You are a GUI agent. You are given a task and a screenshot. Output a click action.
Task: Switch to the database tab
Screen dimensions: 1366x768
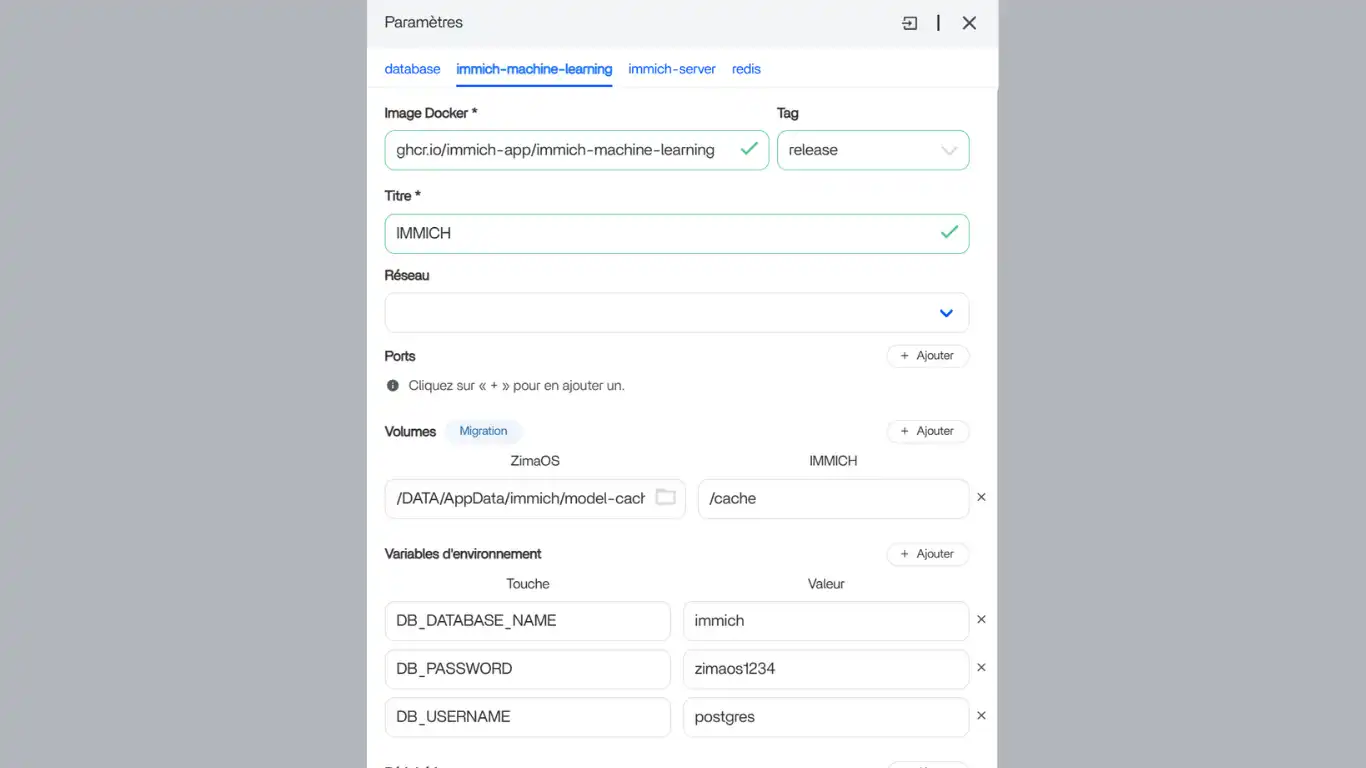[x=412, y=69]
